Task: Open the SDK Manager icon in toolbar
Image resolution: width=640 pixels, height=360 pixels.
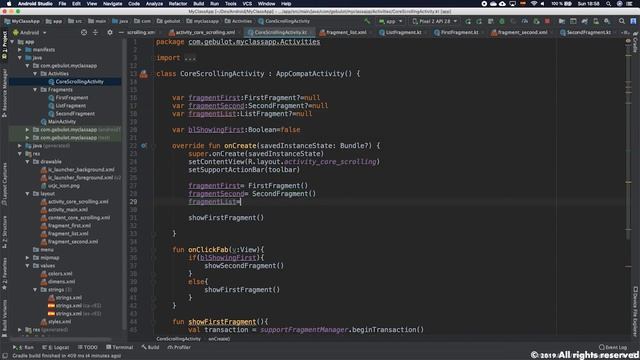Action: [607, 21]
